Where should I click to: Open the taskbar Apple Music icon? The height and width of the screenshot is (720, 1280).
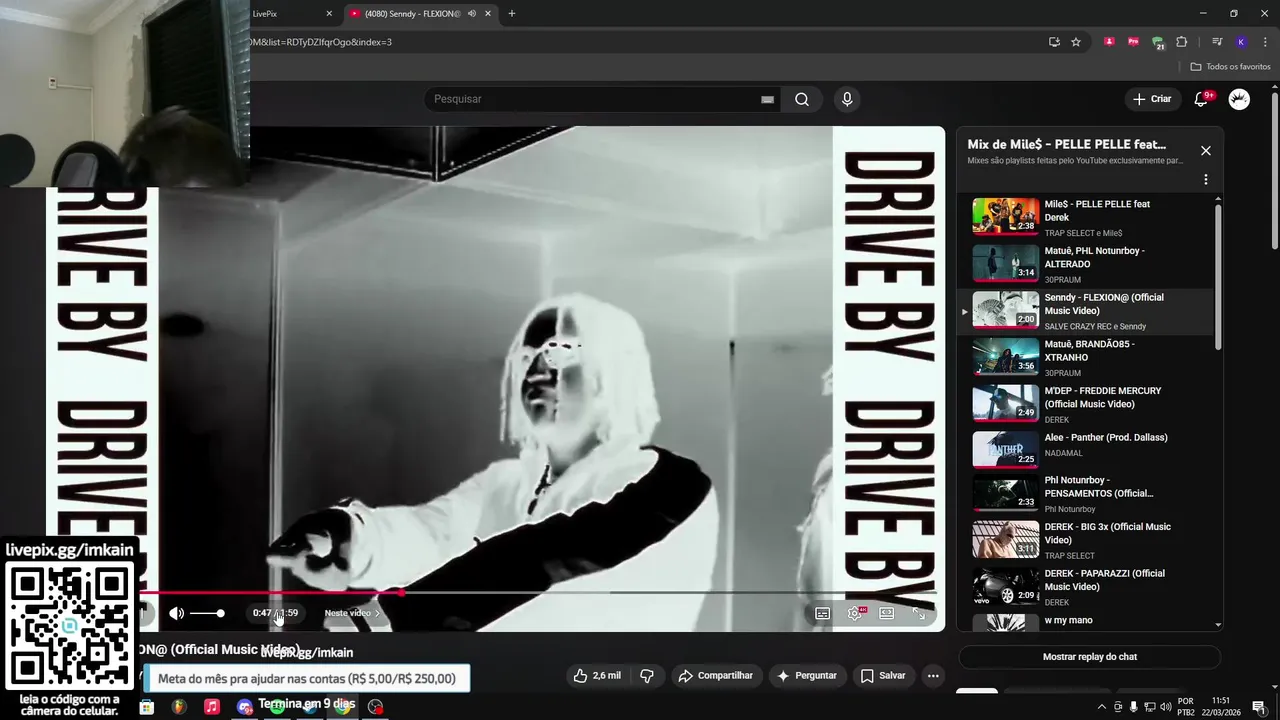211,706
